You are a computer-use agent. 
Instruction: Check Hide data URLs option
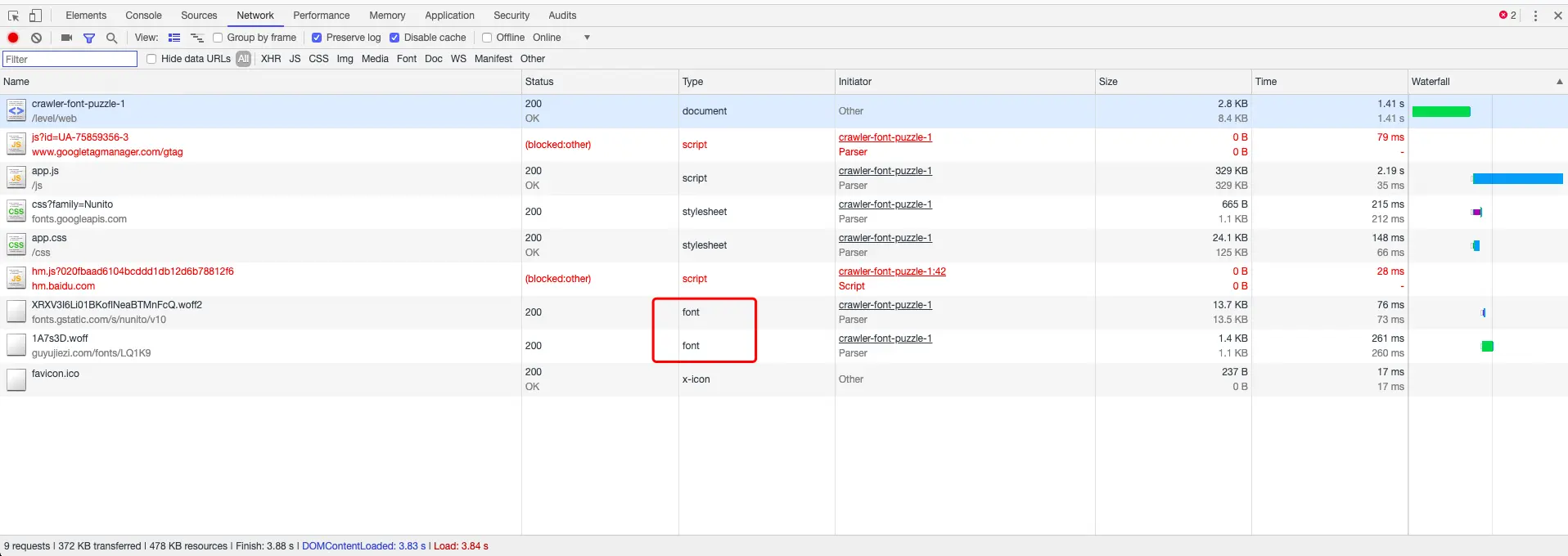click(x=151, y=59)
